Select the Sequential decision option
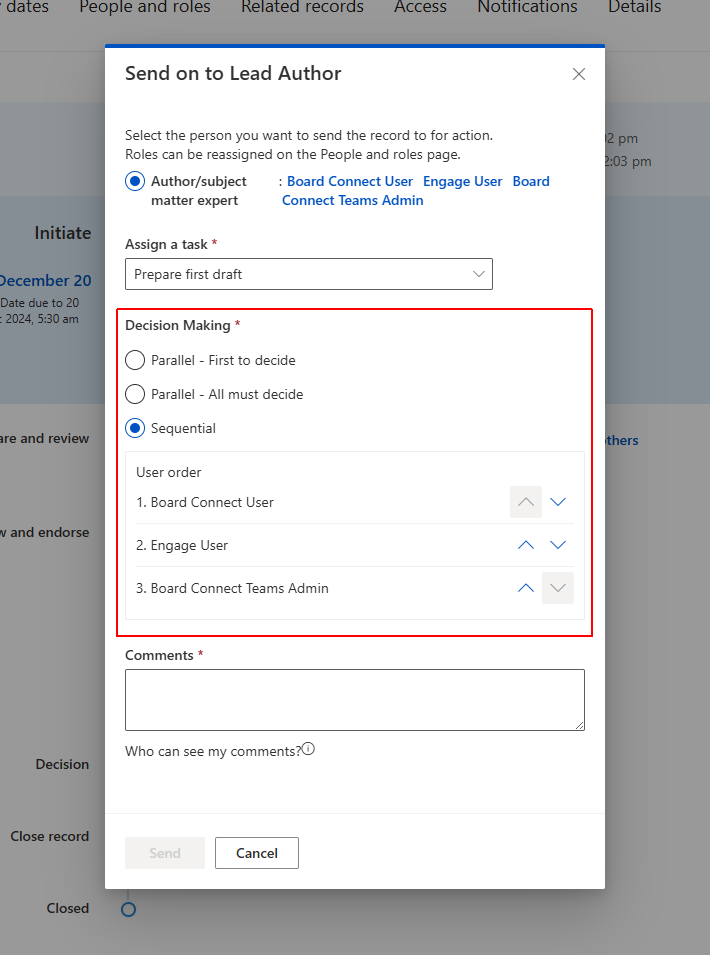 pyautogui.click(x=135, y=428)
